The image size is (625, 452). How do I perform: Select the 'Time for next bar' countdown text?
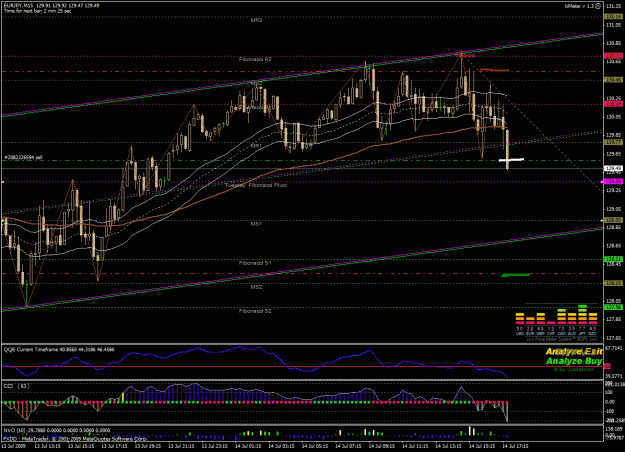(x=37, y=11)
